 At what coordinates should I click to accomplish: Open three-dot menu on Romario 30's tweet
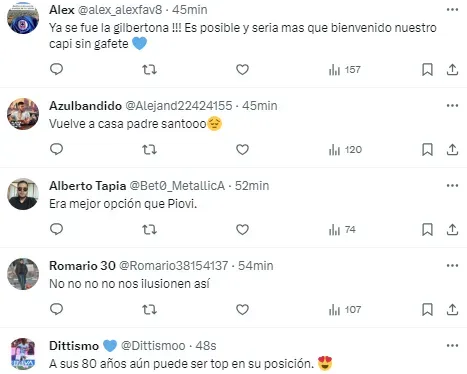tap(452, 266)
